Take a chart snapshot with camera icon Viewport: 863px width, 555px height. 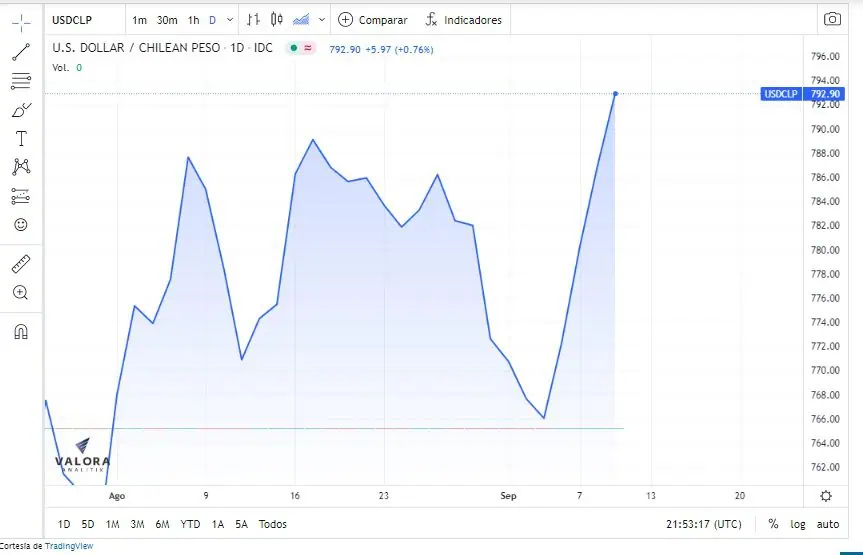(x=832, y=19)
